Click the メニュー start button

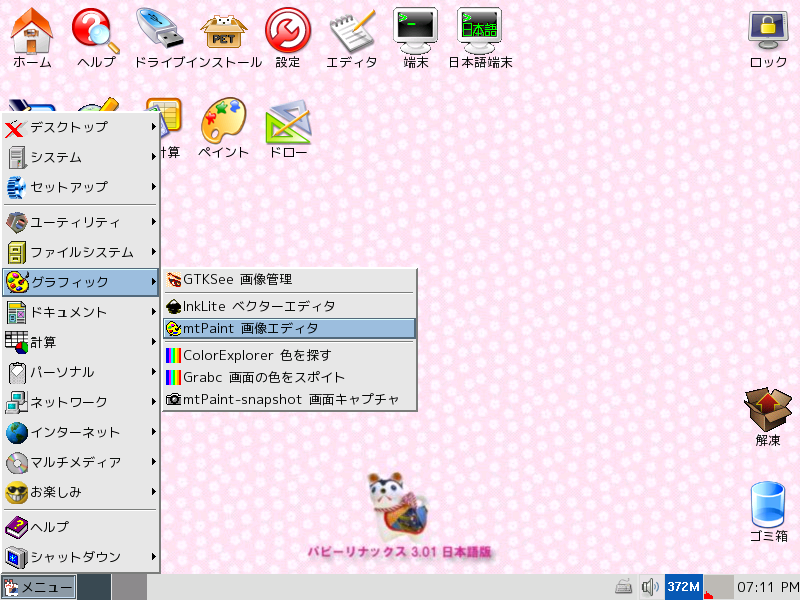tap(39, 586)
